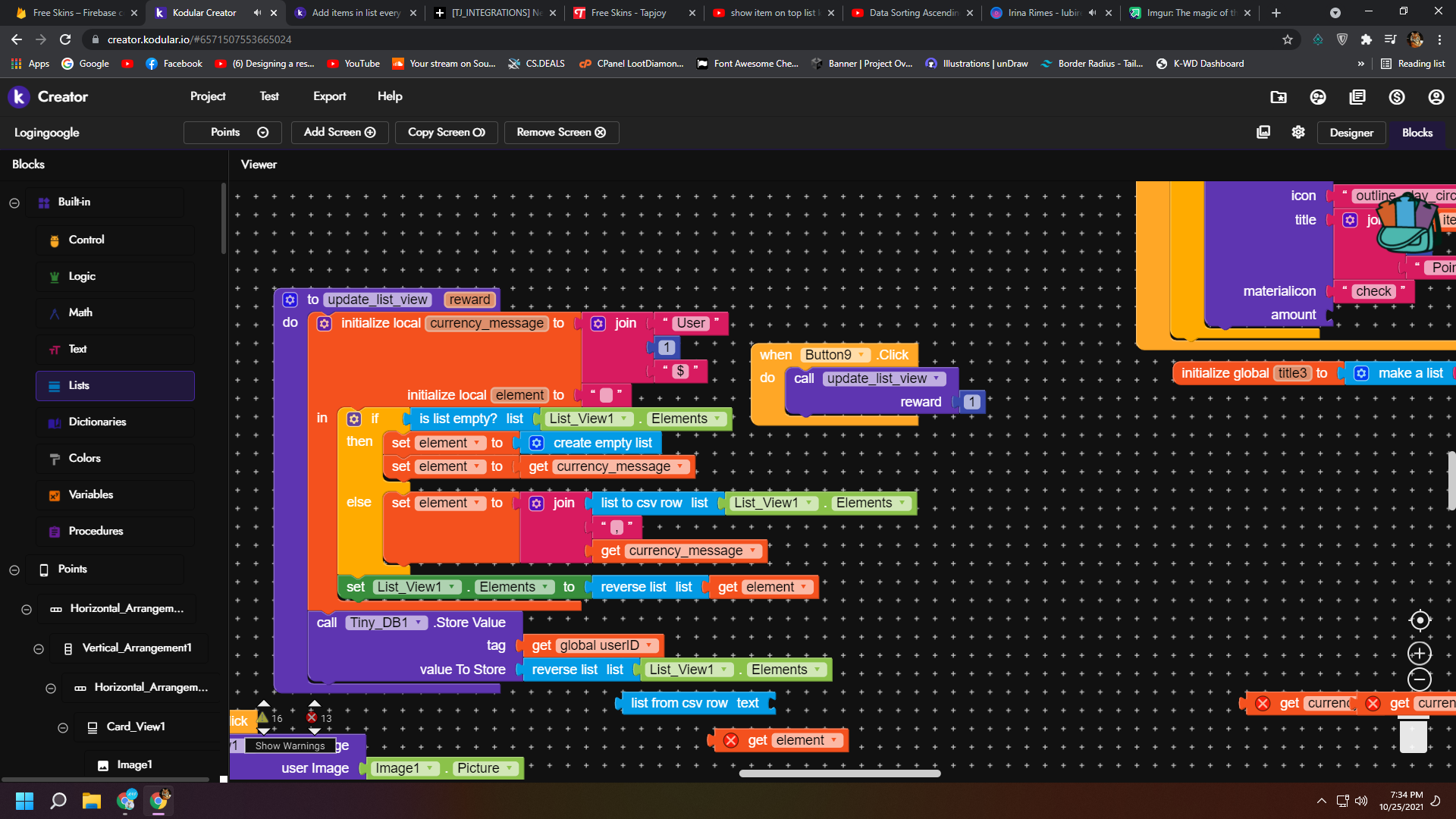The height and width of the screenshot is (819, 1456).
Task: Open the Export menu
Action: (329, 96)
